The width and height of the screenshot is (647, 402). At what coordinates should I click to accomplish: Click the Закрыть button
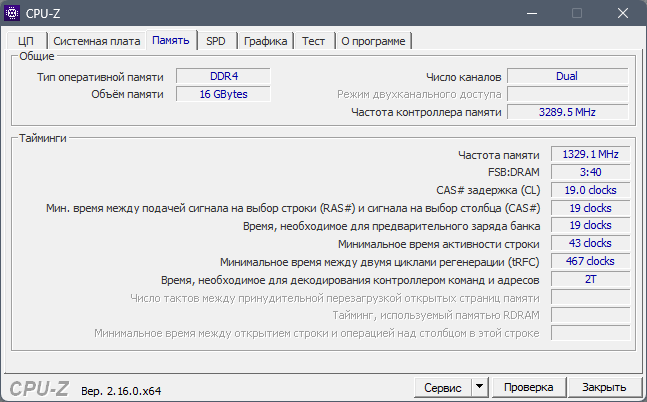[604, 387]
